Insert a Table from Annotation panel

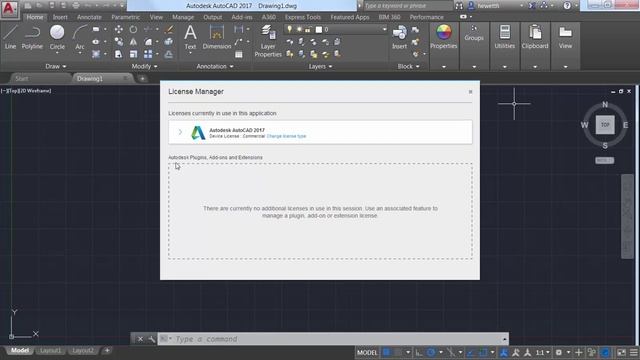239,54
